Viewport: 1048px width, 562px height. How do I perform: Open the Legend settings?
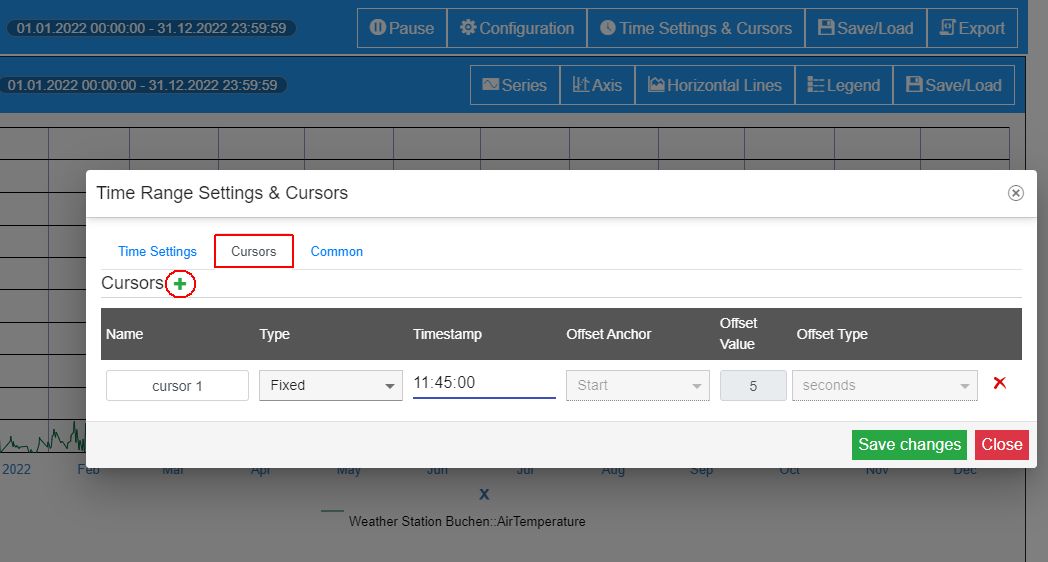click(x=843, y=85)
